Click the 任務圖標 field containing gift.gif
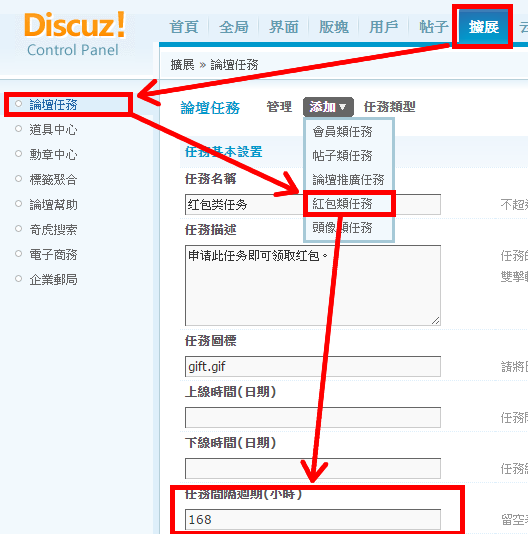Viewport: 528px width, 534px height. pos(313,366)
